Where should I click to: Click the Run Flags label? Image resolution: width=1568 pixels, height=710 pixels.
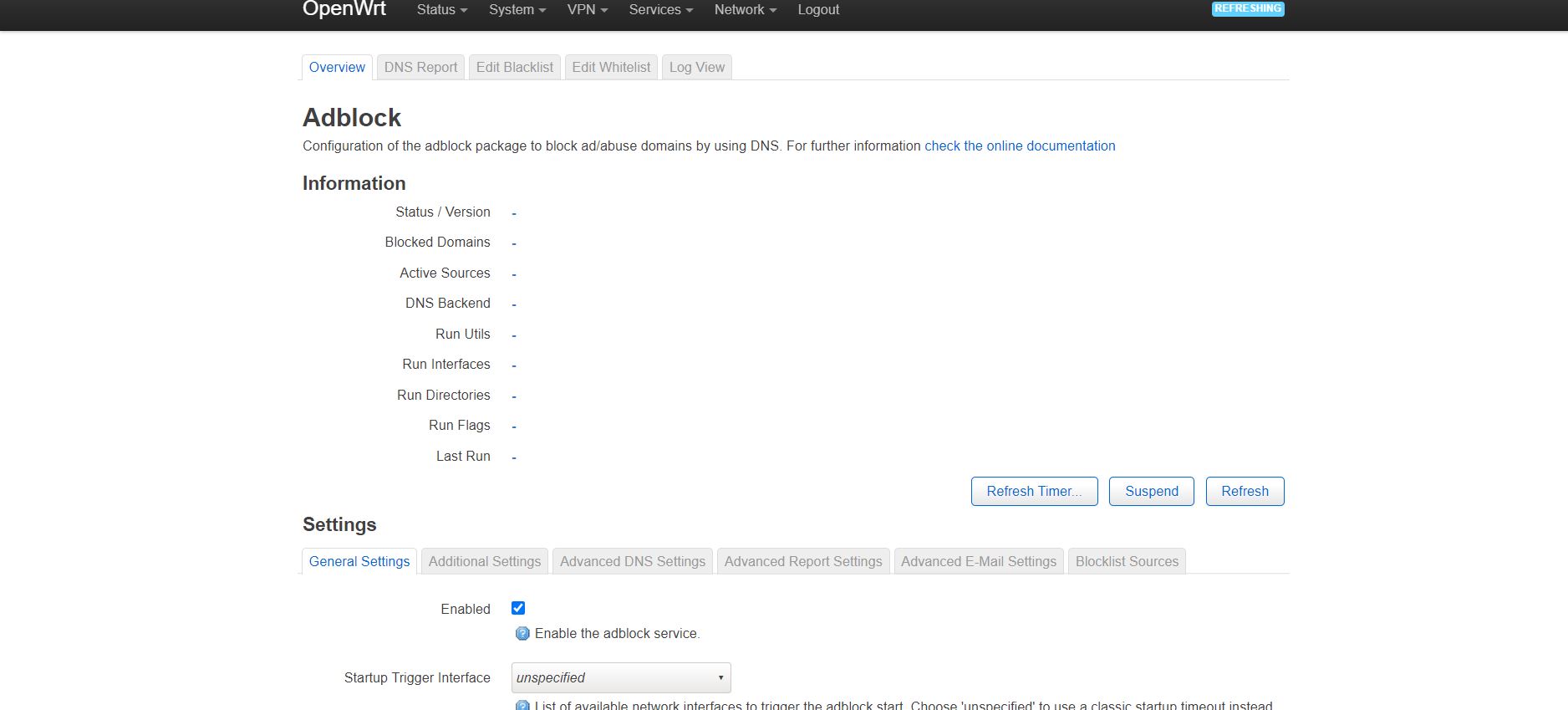click(460, 425)
